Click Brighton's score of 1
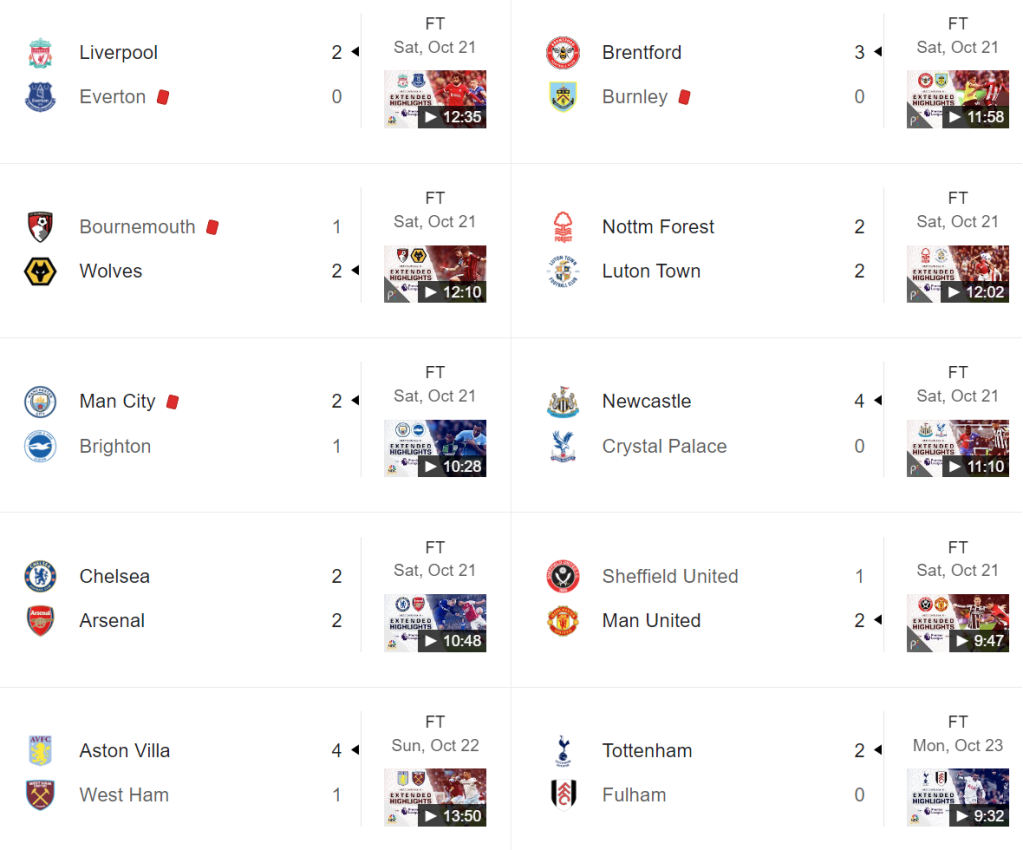The image size is (1023, 850). (x=337, y=446)
